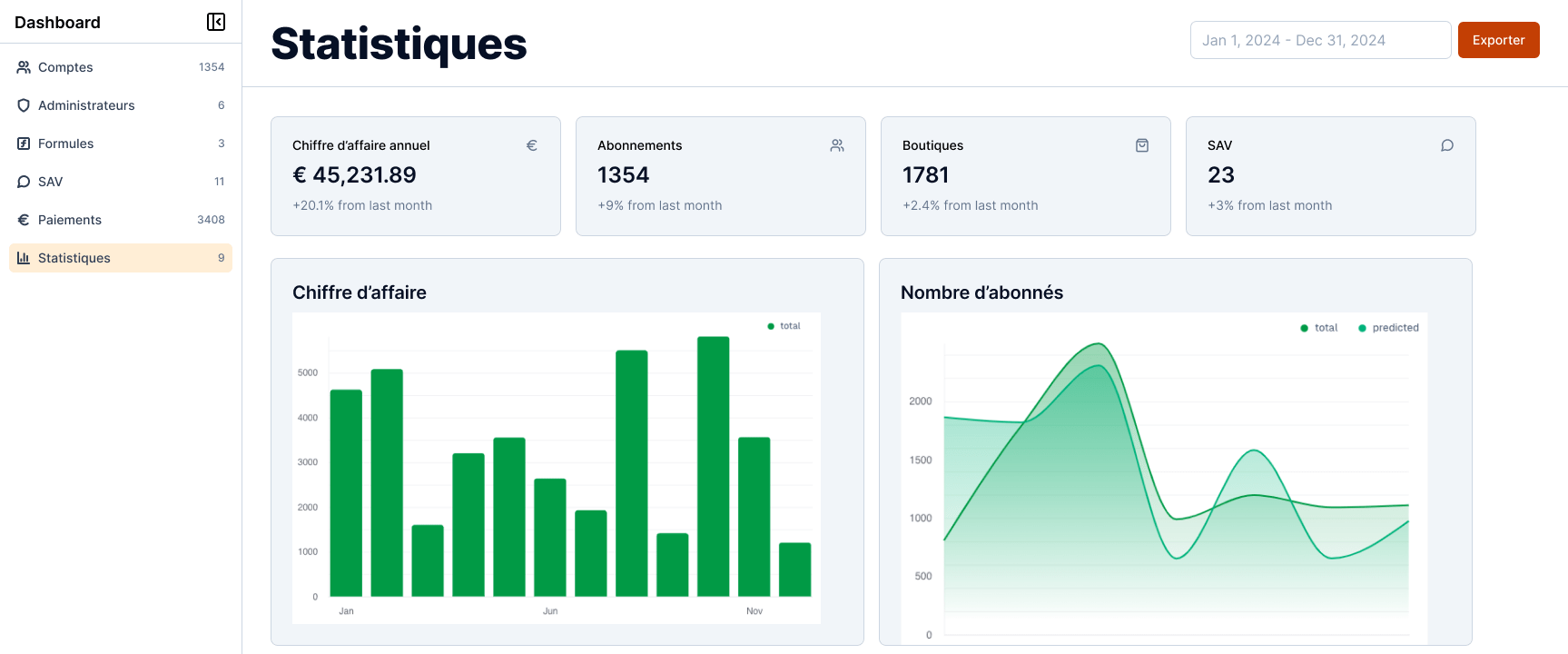Click the Formules icon in sidebar
The image size is (1568, 654).
tap(24, 144)
